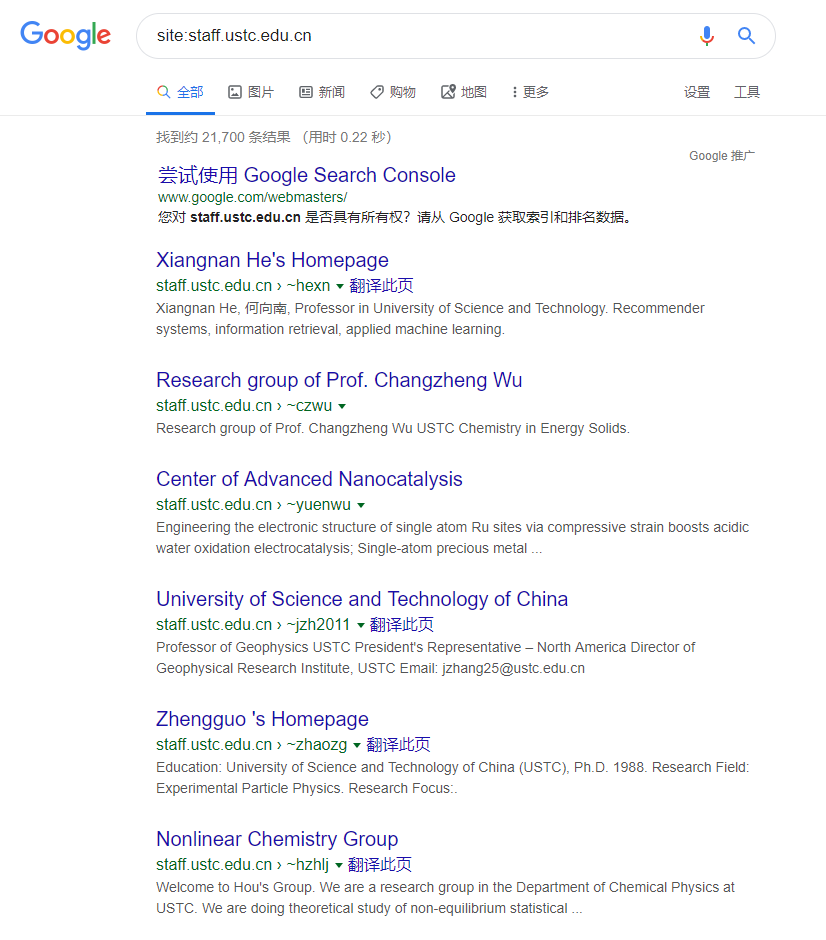Open Research group of Prof. Changzheng Wu

(x=339, y=380)
